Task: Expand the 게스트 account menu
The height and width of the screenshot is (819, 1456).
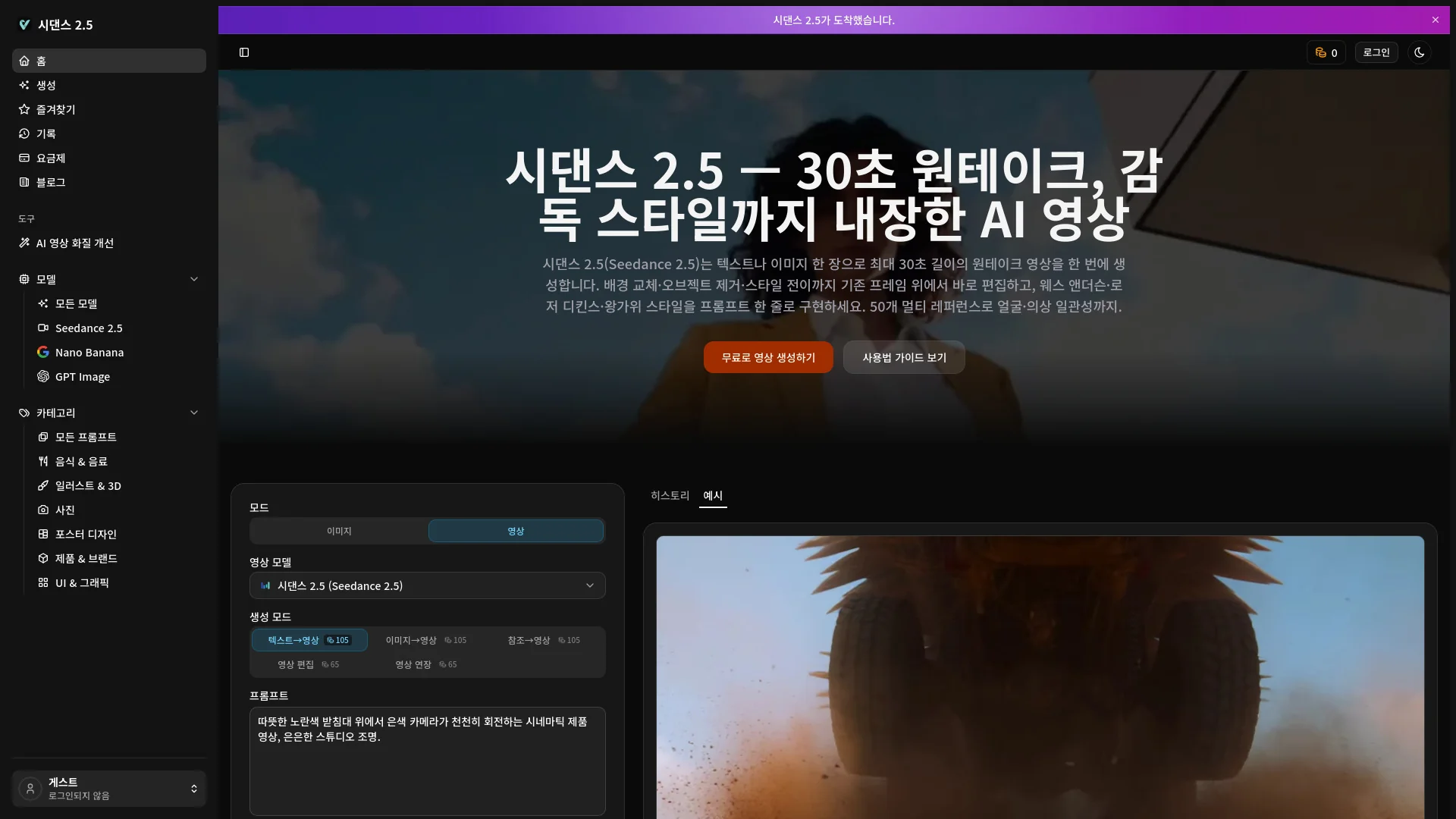Action: coord(109,789)
